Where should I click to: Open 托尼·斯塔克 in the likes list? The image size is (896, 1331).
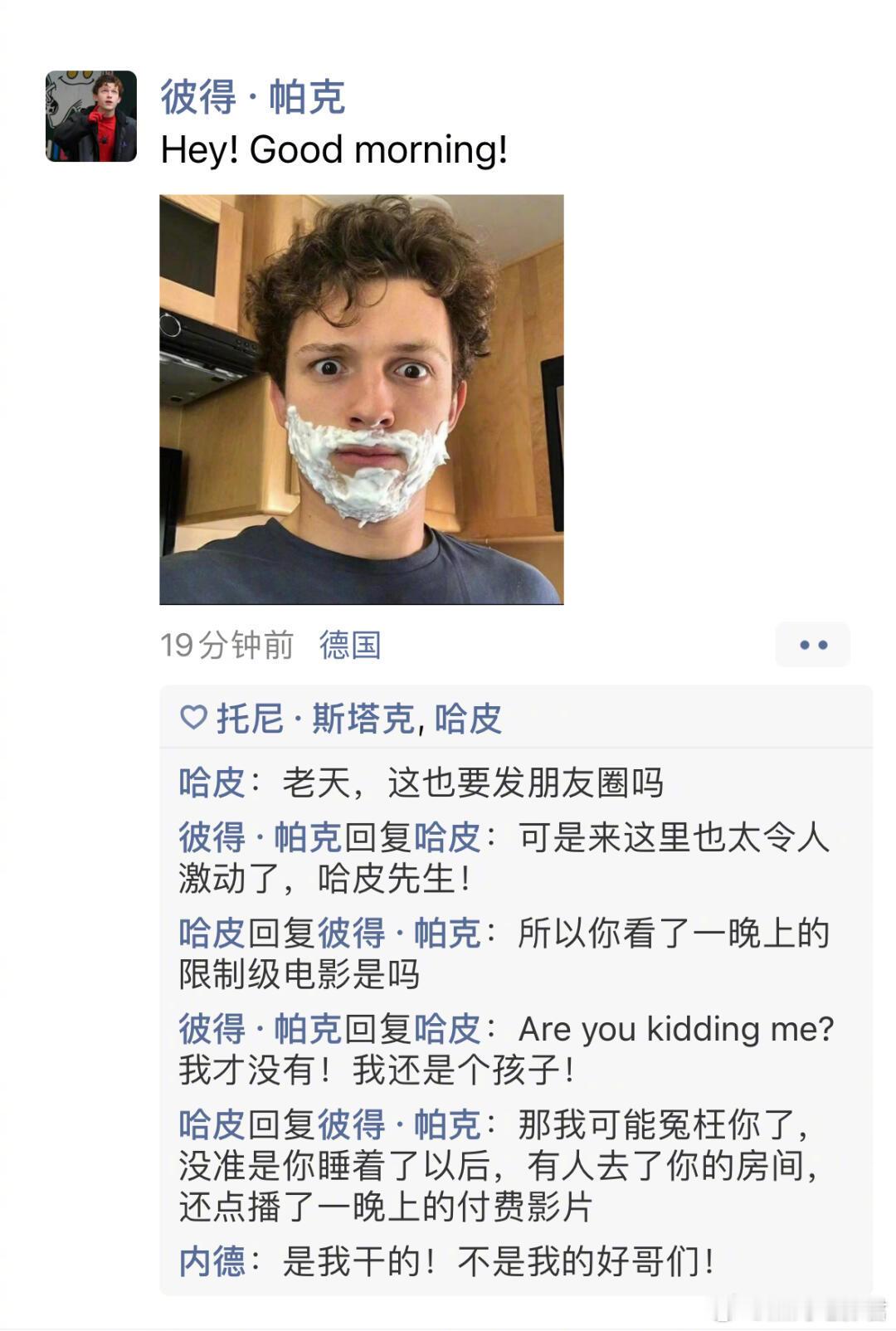tap(315, 719)
